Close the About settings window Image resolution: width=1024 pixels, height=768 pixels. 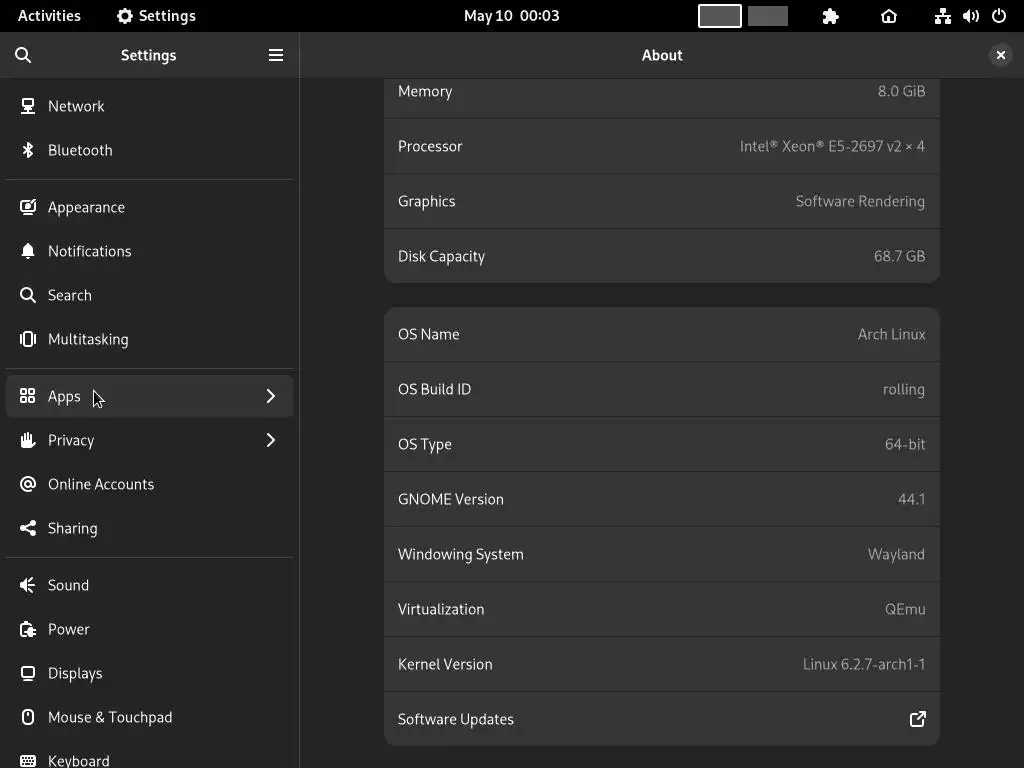(x=1000, y=55)
